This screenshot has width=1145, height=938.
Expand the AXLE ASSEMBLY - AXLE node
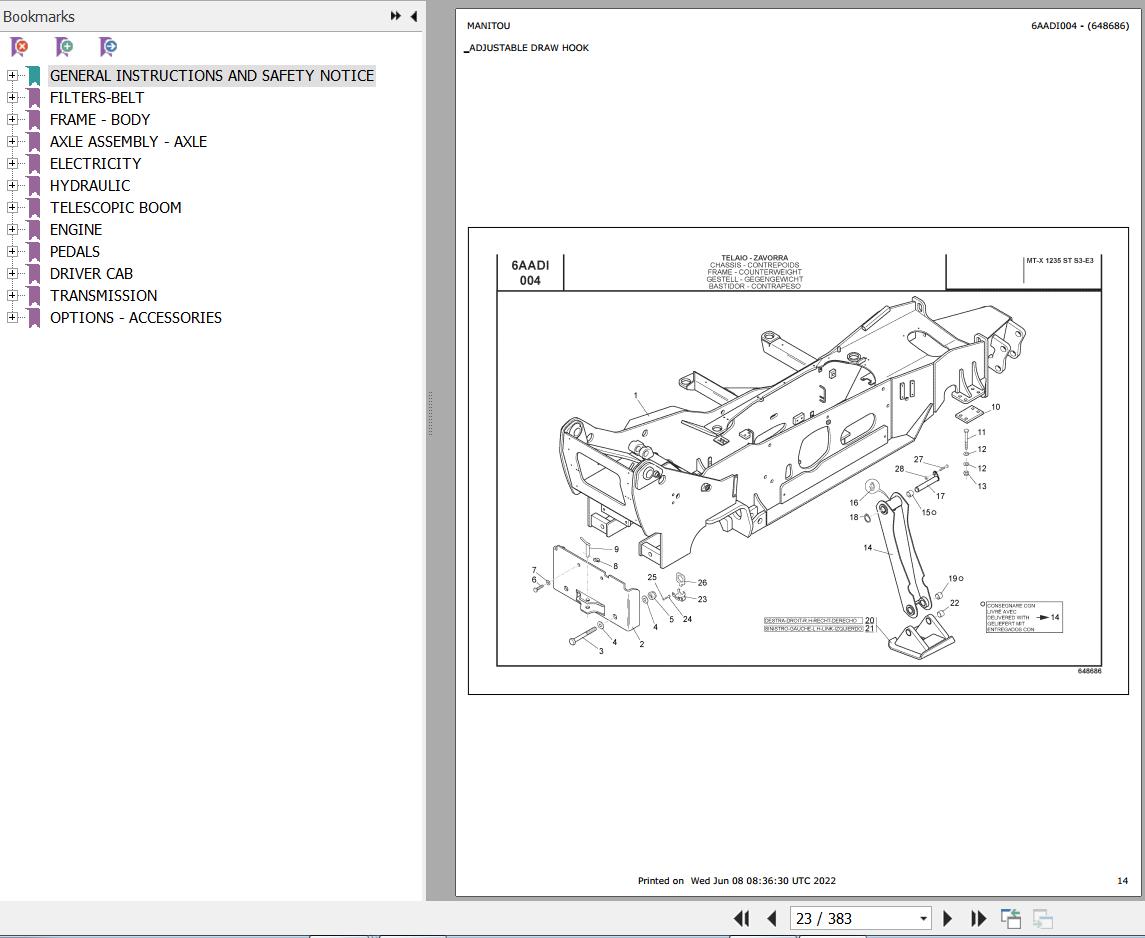[x=12, y=141]
